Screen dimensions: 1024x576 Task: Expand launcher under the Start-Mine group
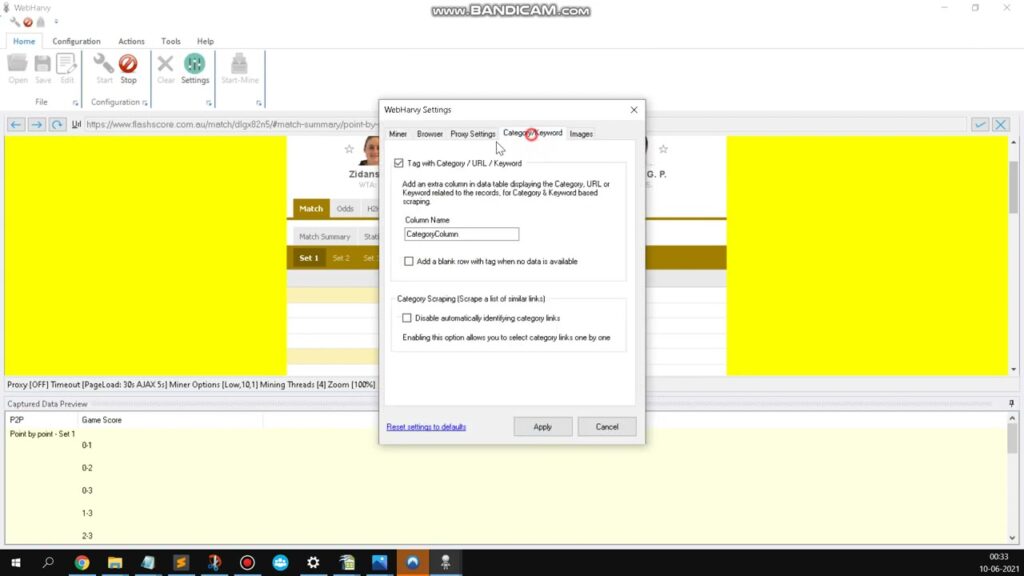pyautogui.click(x=259, y=103)
